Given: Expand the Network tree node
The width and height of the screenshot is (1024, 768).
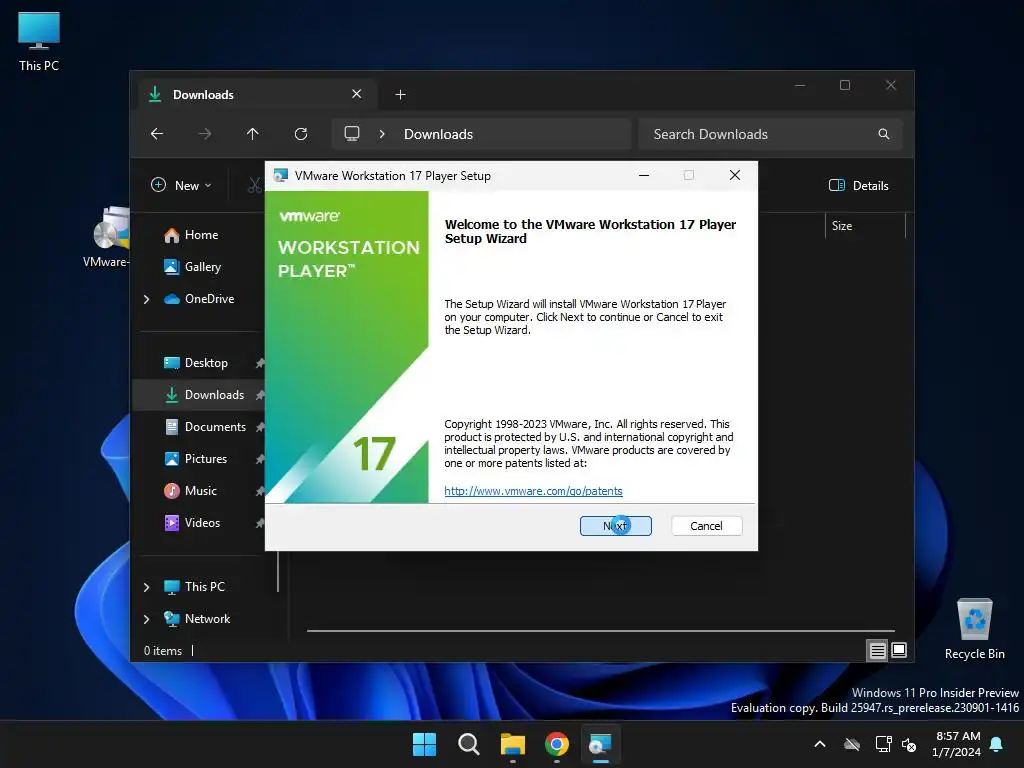Looking at the screenshot, I should (147, 619).
